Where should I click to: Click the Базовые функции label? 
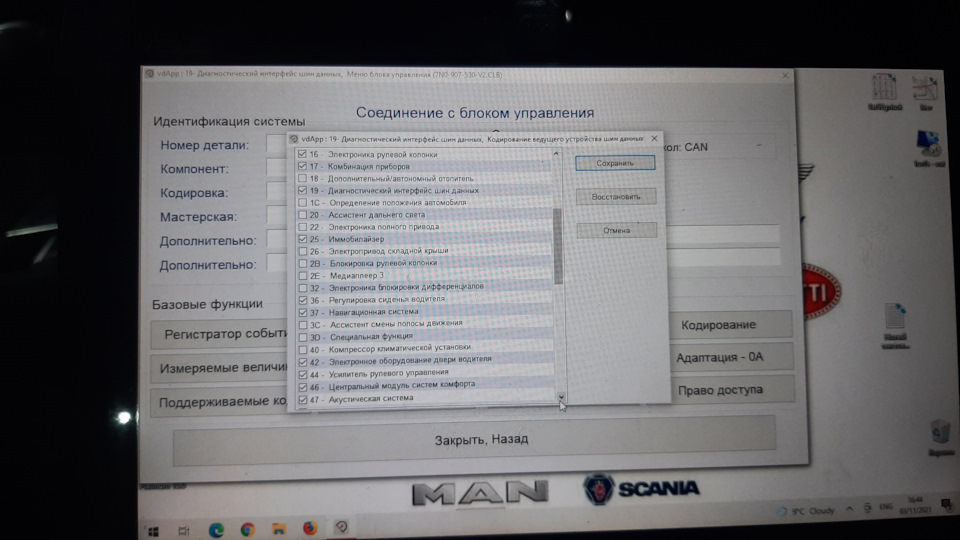(208, 304)
